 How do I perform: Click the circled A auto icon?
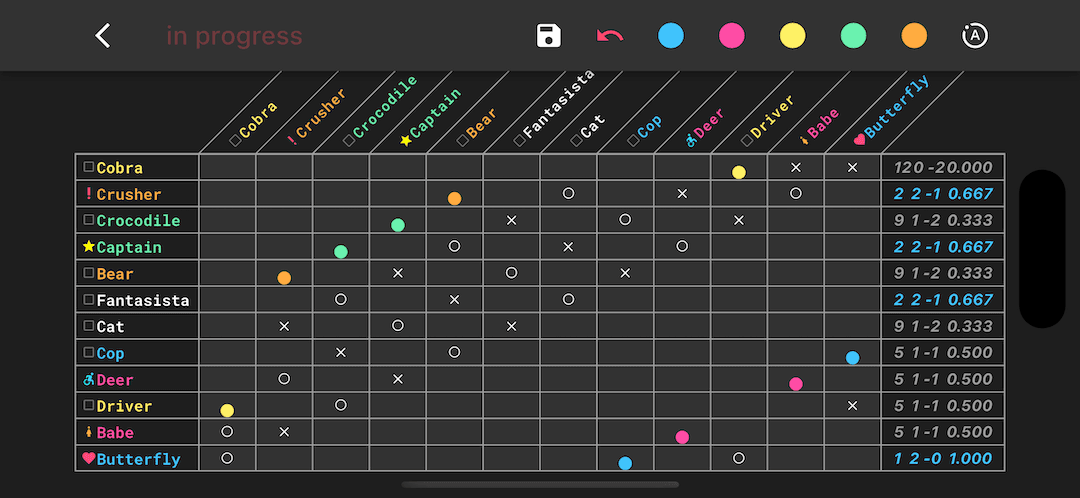click(975, 36)
